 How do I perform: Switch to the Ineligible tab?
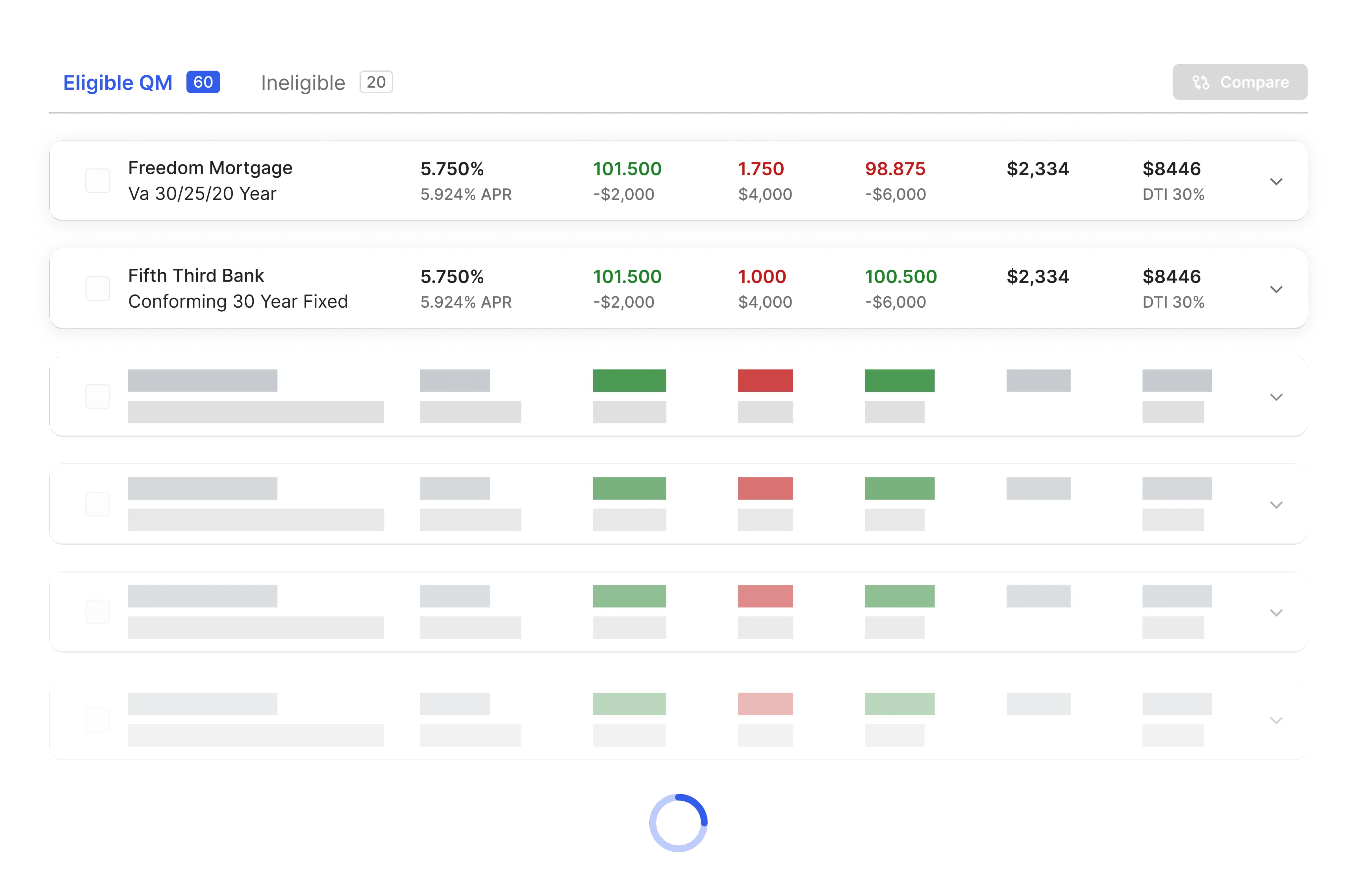(x=304, y=82)
